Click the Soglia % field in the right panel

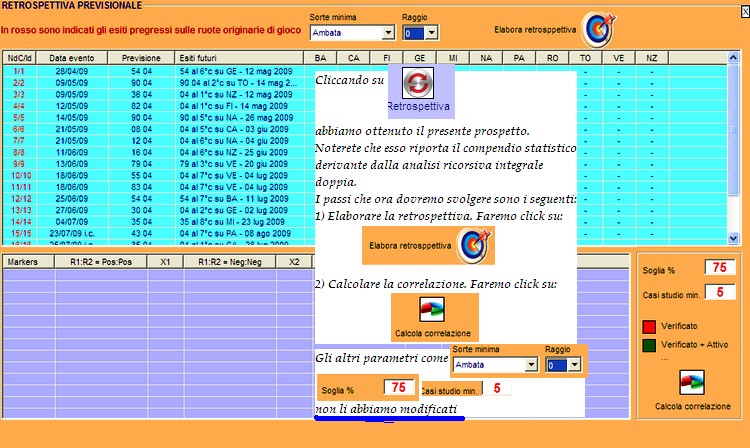[x=719, y=268]
